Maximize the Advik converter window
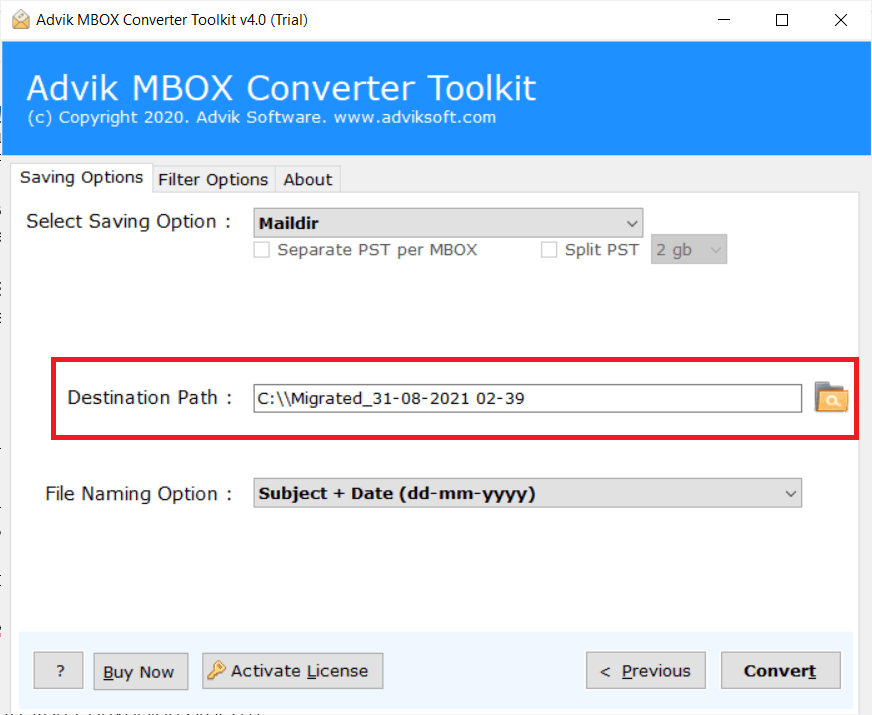This screenshot has height=715, width=872. tap(782, 20)
